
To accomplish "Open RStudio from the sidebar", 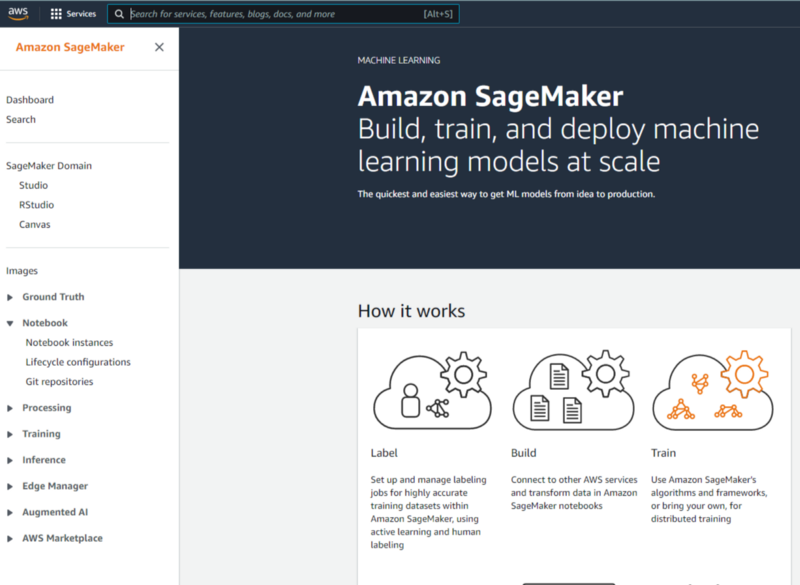I will (36, 205).
